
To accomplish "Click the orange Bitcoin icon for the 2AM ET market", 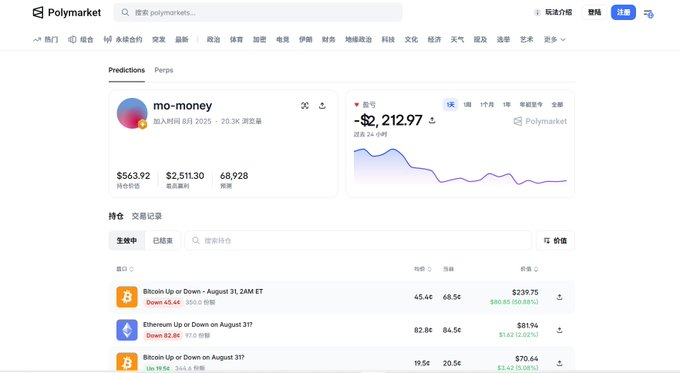I will pyautogui.click(x=127, y=297).
